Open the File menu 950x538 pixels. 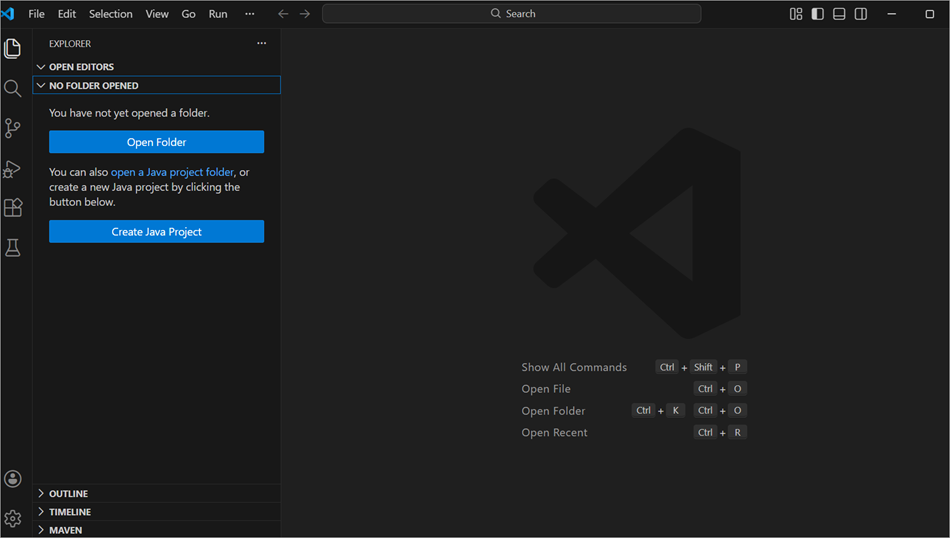36,13
